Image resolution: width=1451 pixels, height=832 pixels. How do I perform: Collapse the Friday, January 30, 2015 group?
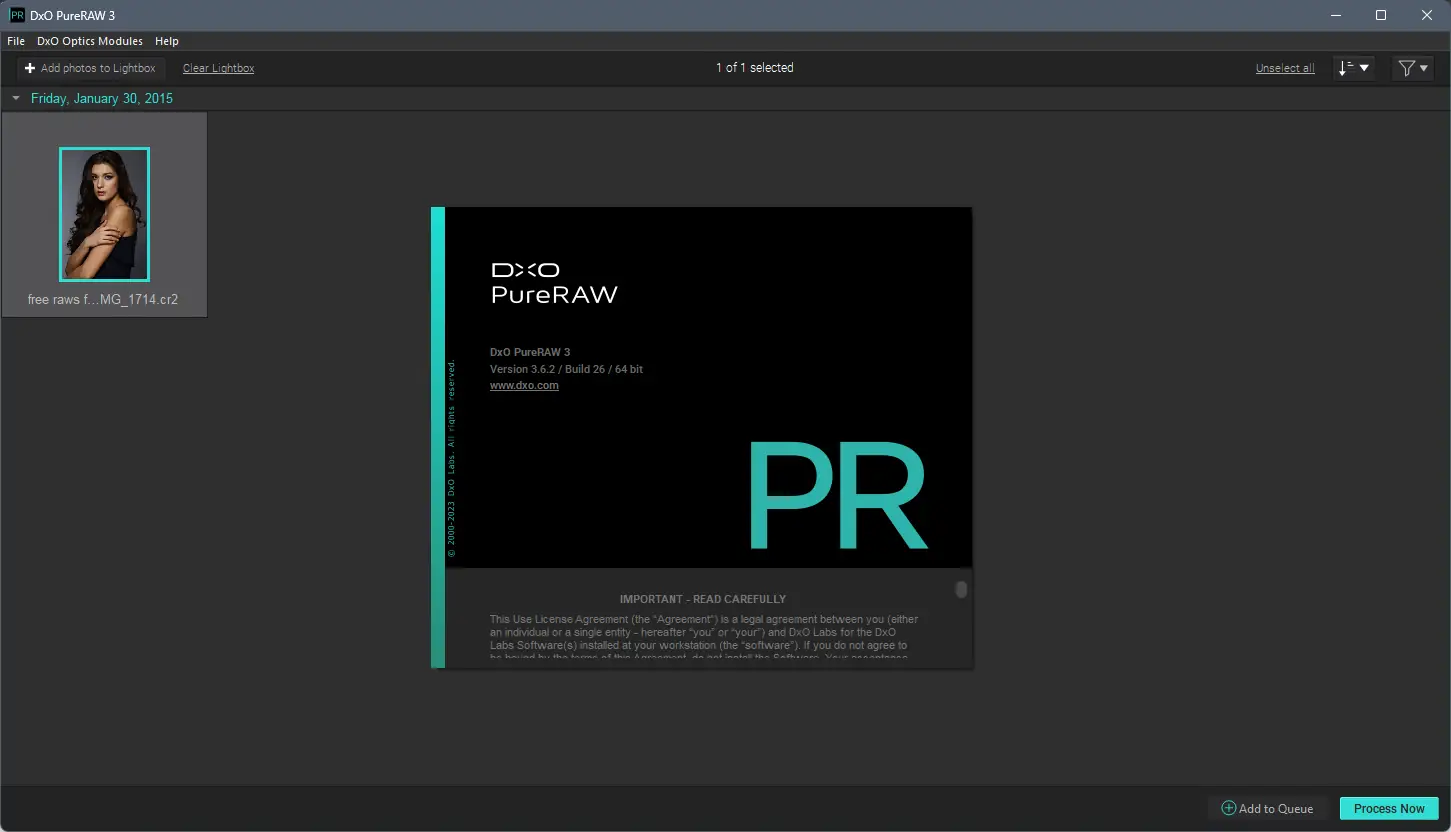coord(15,98)
